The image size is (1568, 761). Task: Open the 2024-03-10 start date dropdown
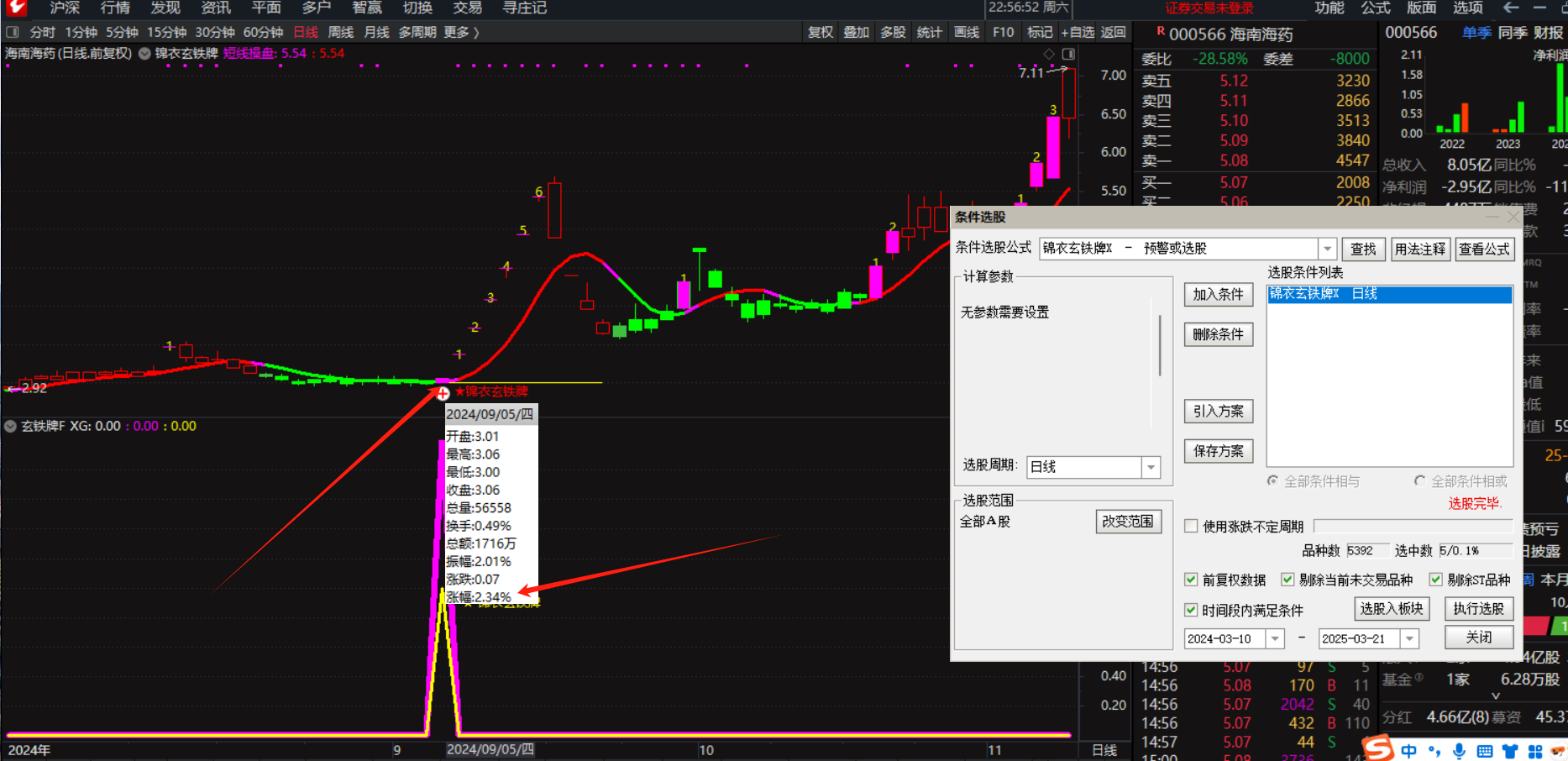coord(1275,638)
